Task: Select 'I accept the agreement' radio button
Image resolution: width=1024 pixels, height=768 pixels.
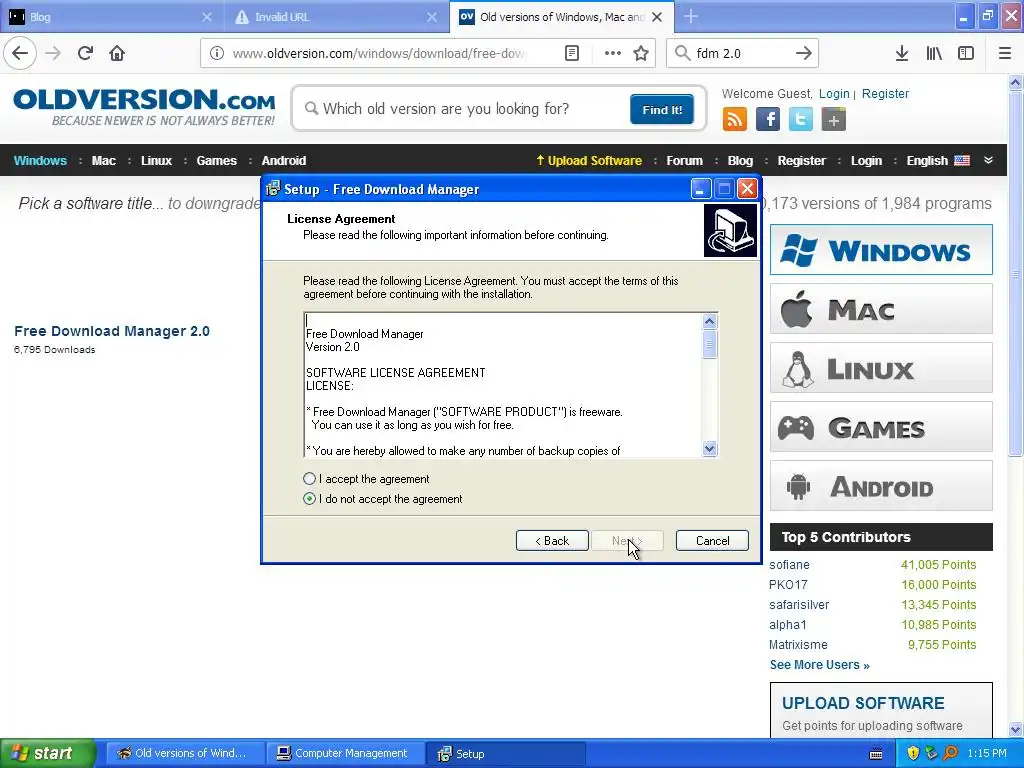Action: tap(310, 479)
